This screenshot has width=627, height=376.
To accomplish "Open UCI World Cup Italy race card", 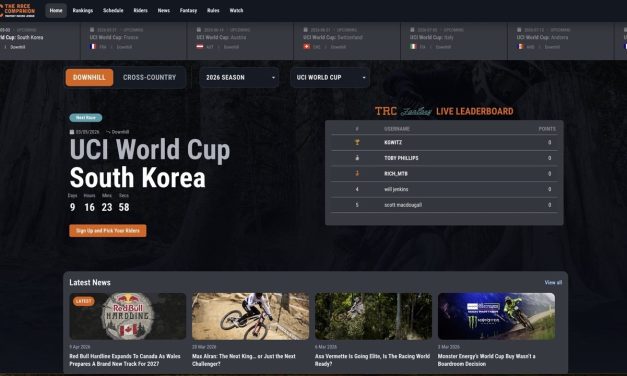I will (x=454, y=40).
